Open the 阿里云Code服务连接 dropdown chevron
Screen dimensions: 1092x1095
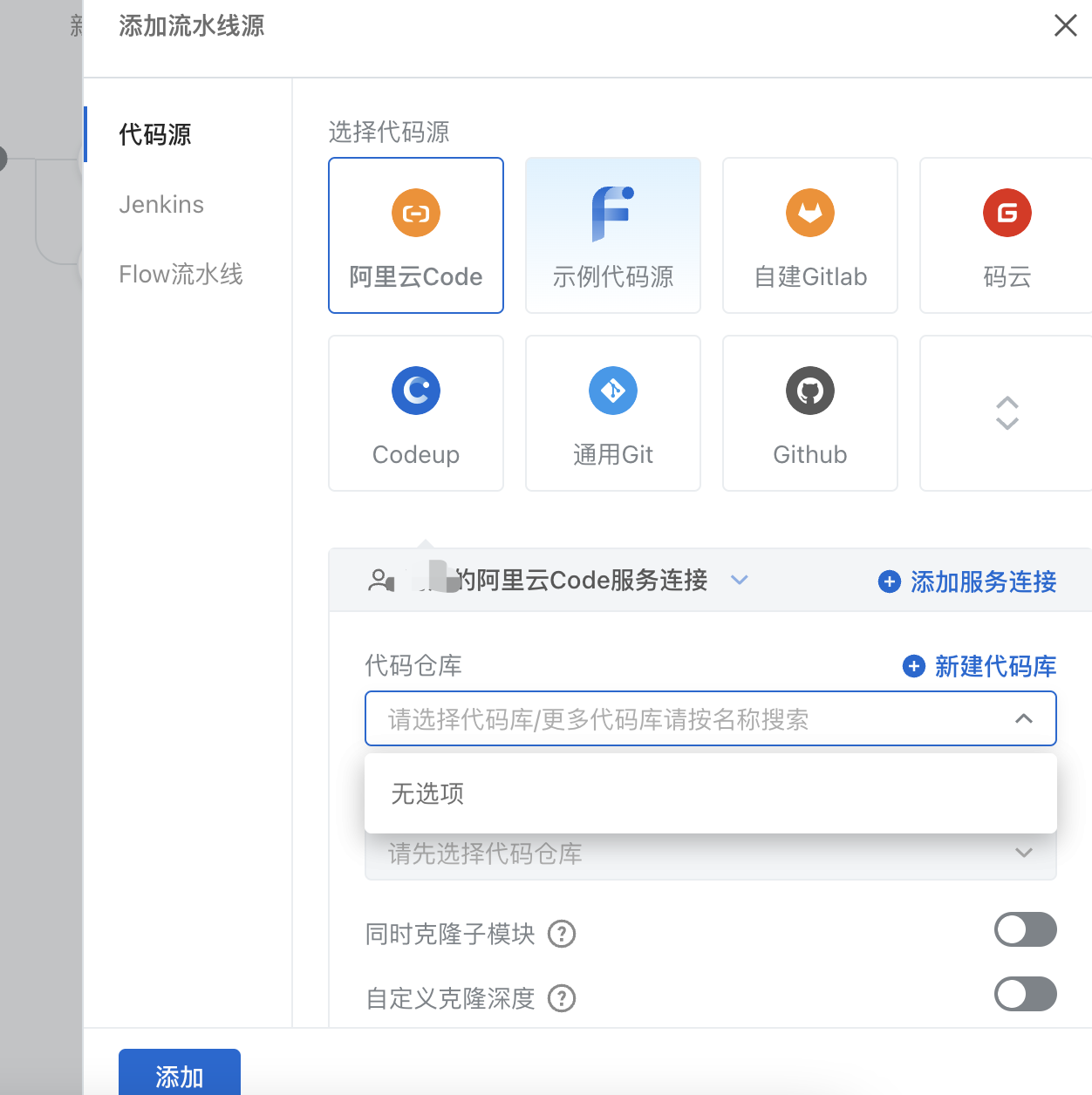[x=740, y=580]
